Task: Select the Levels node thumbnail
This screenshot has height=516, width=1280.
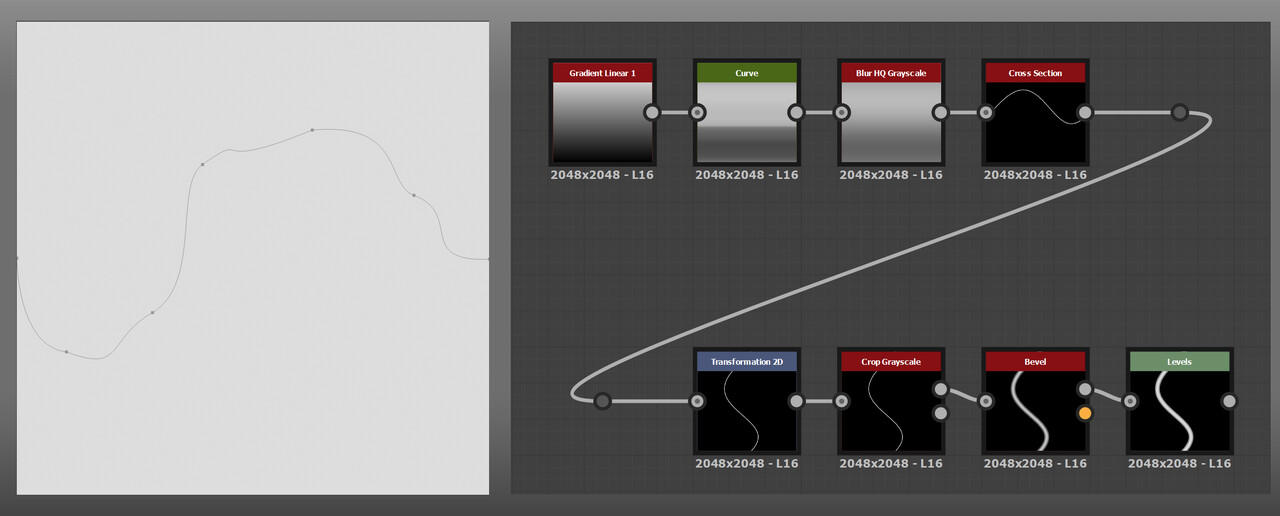Action: pyautogui.click(x=1179, y=411)
